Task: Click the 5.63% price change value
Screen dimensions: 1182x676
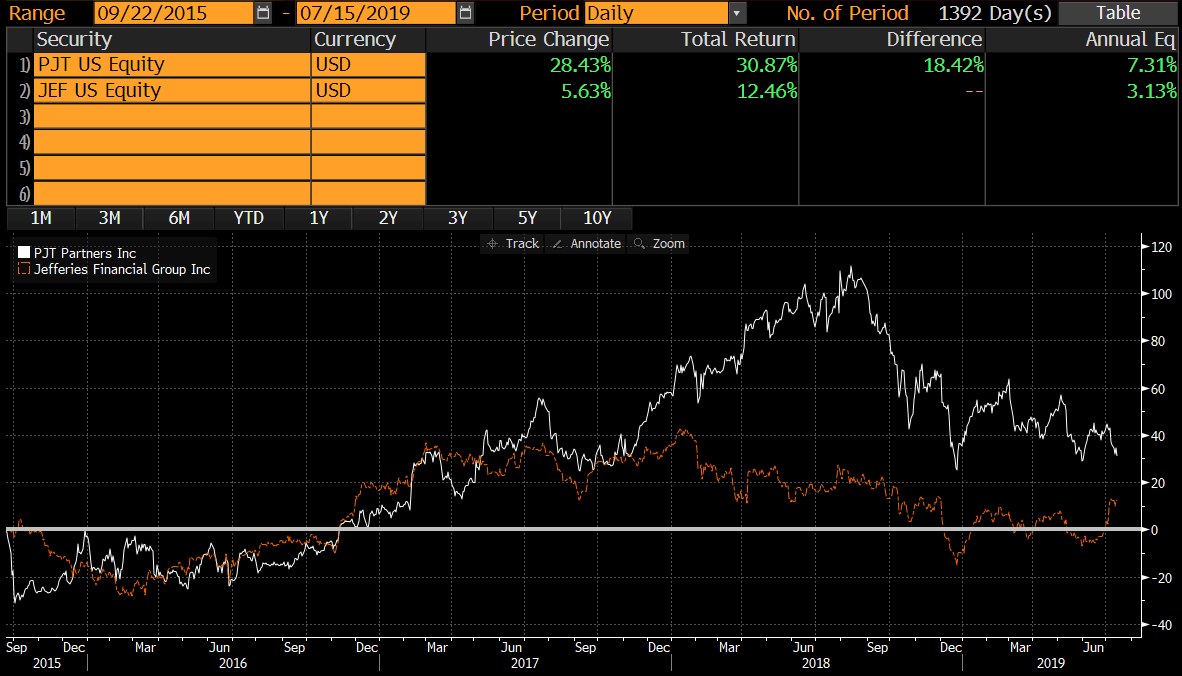Action: (x=586, y=90)
